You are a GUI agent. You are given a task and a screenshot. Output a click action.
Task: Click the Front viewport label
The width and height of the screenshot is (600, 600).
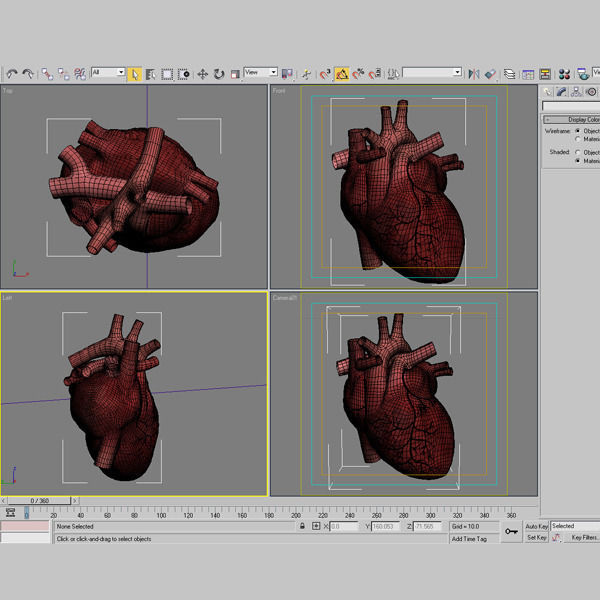[x=279, y=91]
